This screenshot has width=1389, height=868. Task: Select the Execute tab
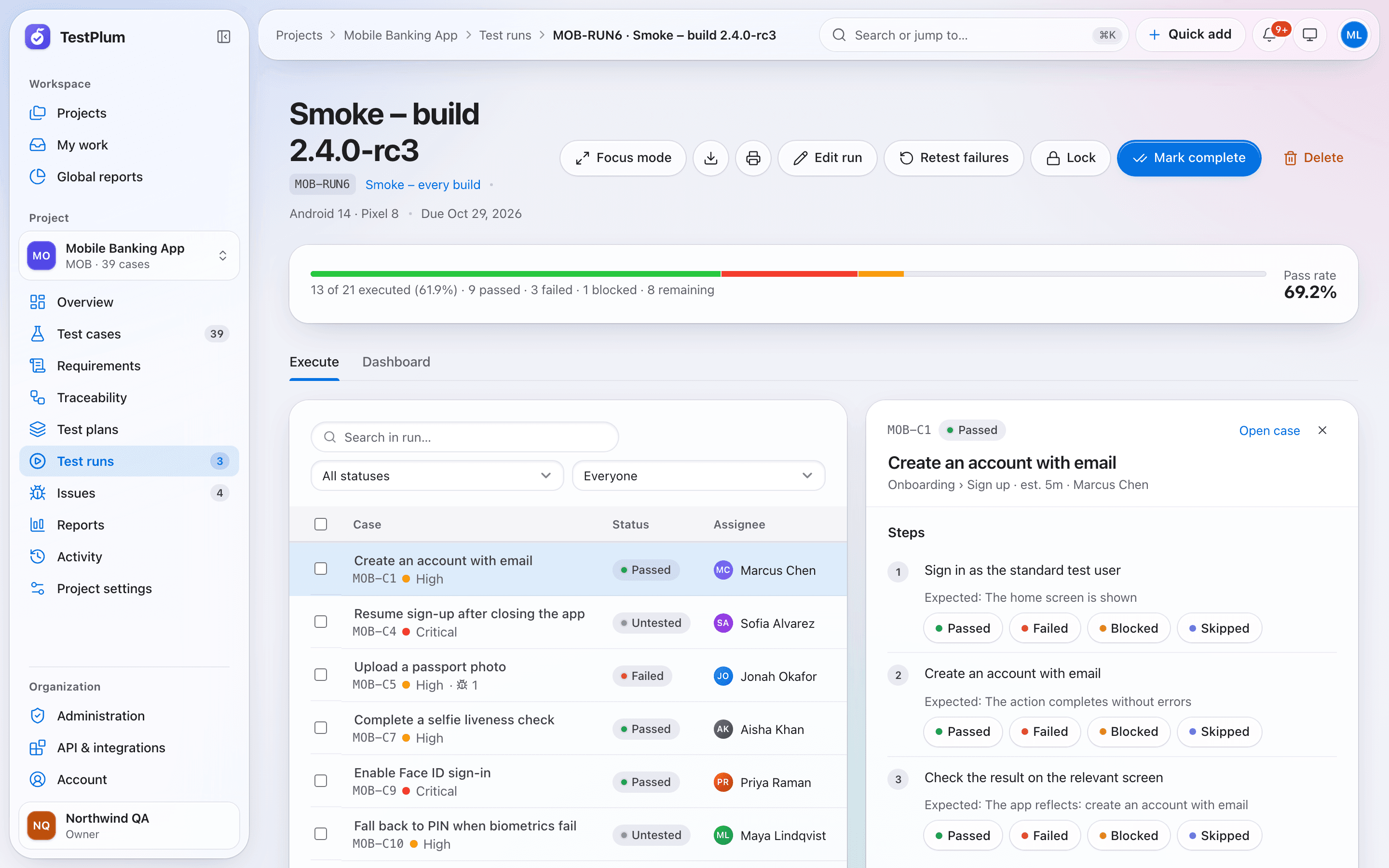point(314,362)
